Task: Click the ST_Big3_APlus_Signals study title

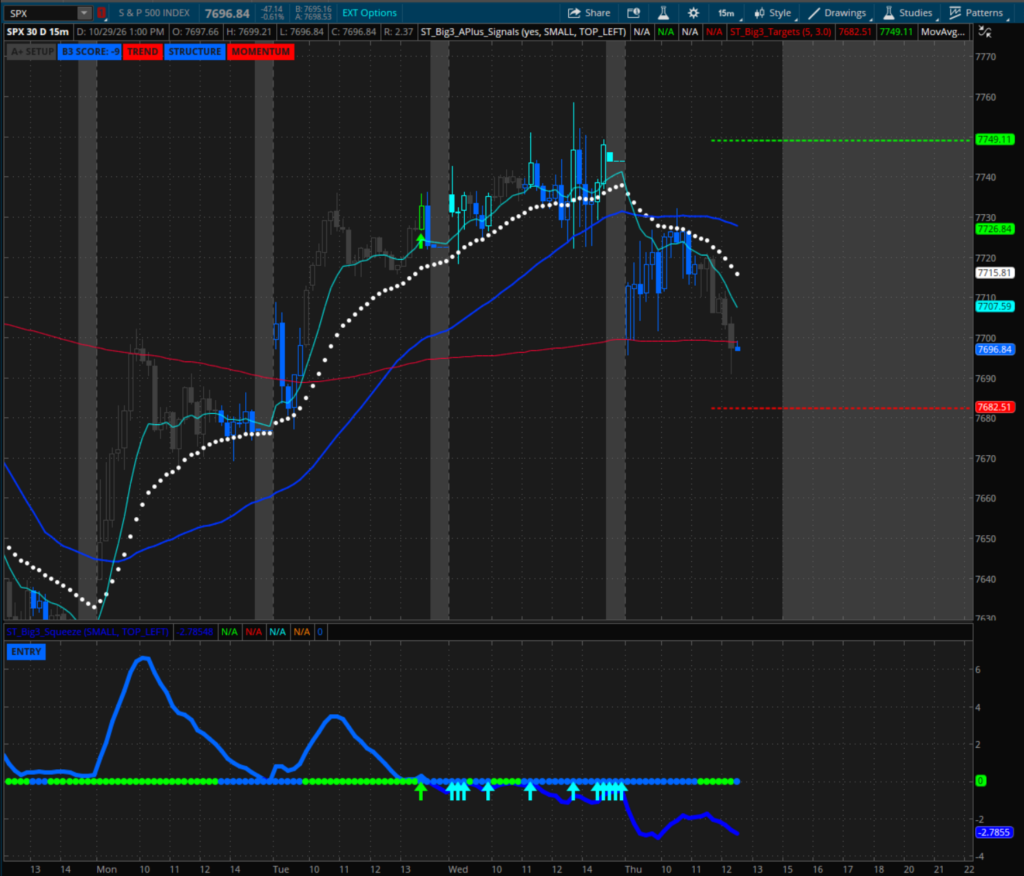Action: [x=523, y=32]
